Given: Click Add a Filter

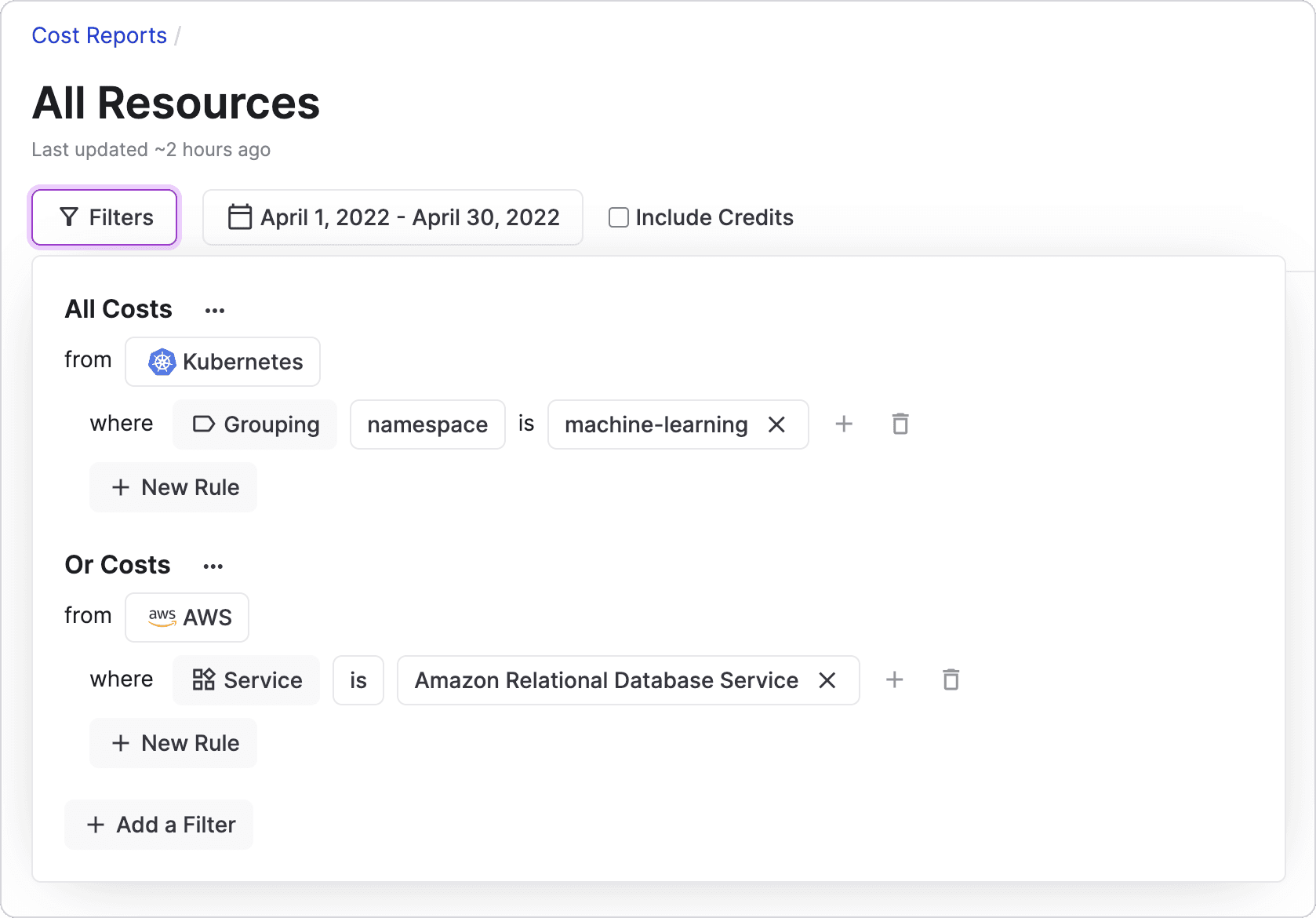Looking at the screenshot, I should click(x=158, y=825).
